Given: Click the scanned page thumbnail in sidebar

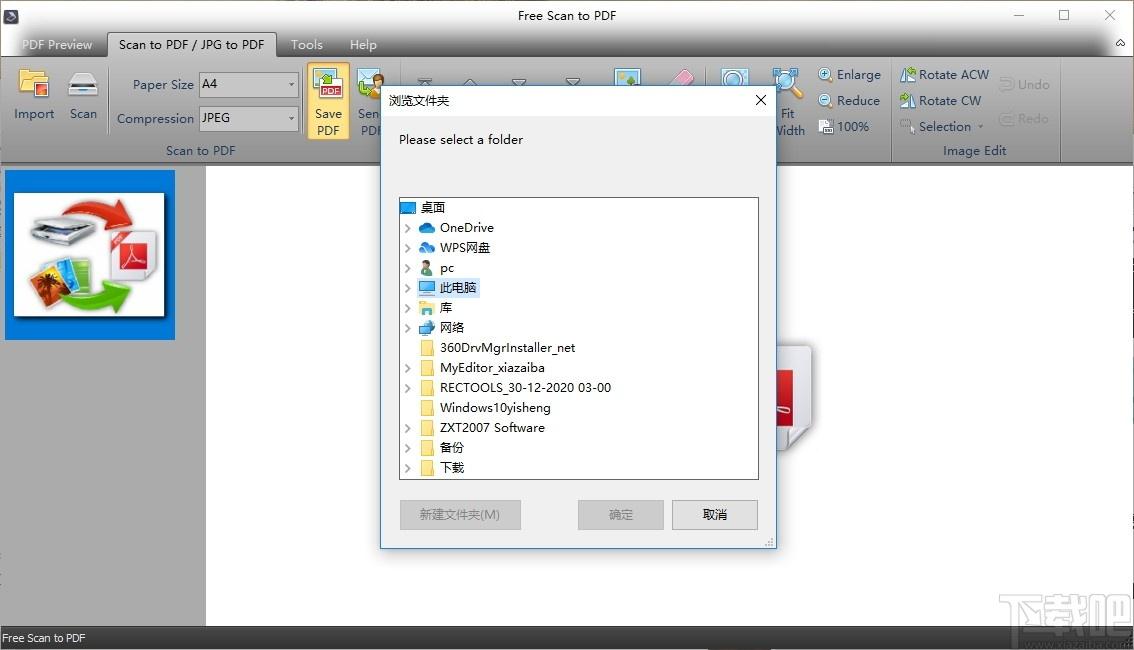Looking at the screenshot, I should tap(90, 255).
